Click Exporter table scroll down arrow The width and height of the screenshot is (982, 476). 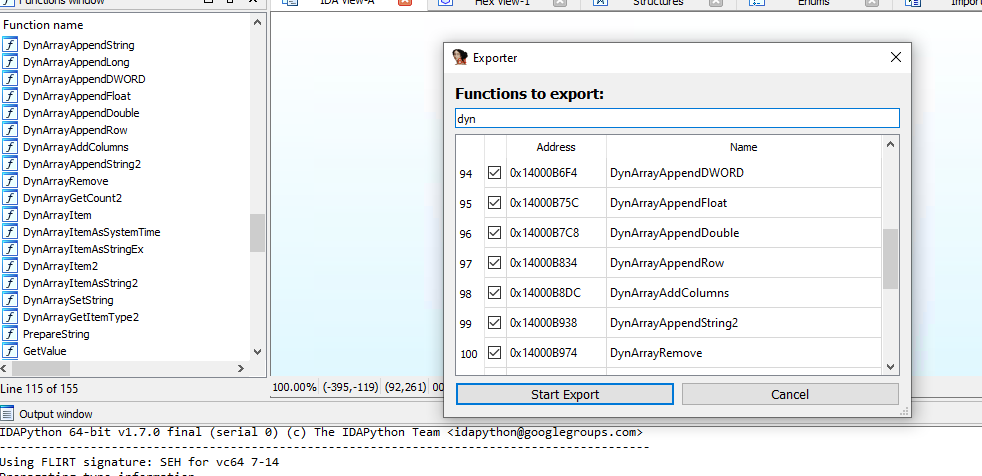891,367
